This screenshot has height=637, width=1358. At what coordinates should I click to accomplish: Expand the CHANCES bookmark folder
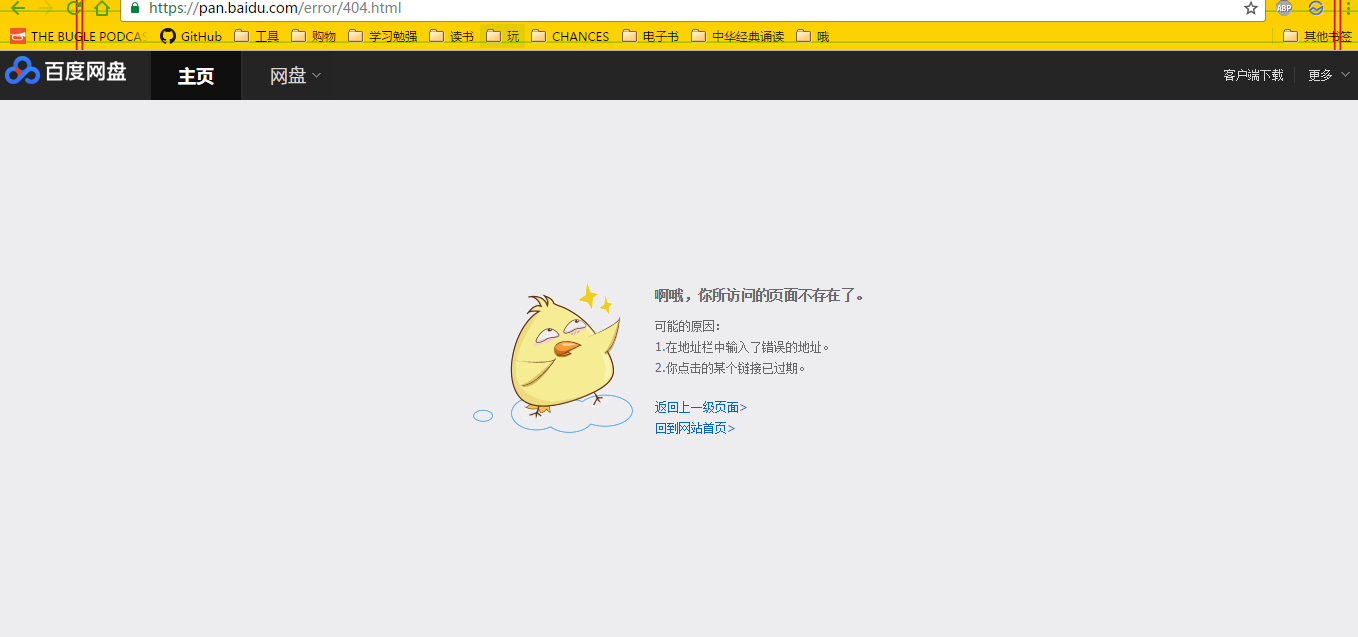(570, 36)
